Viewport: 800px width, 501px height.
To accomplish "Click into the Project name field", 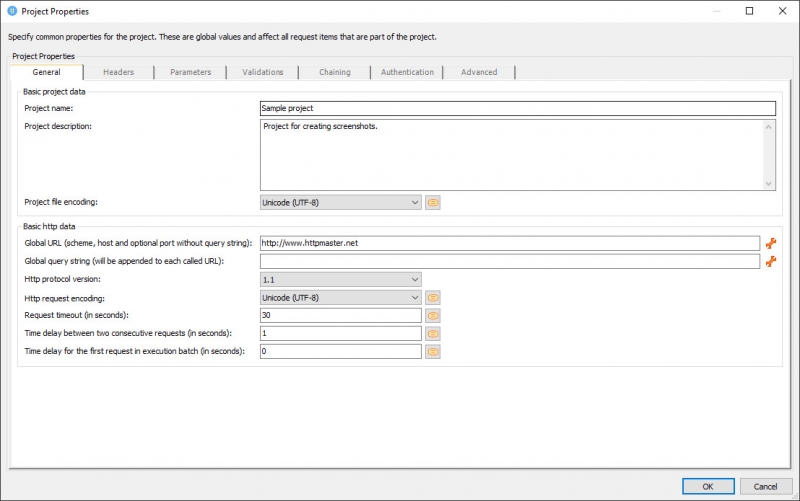I will 518,108.
